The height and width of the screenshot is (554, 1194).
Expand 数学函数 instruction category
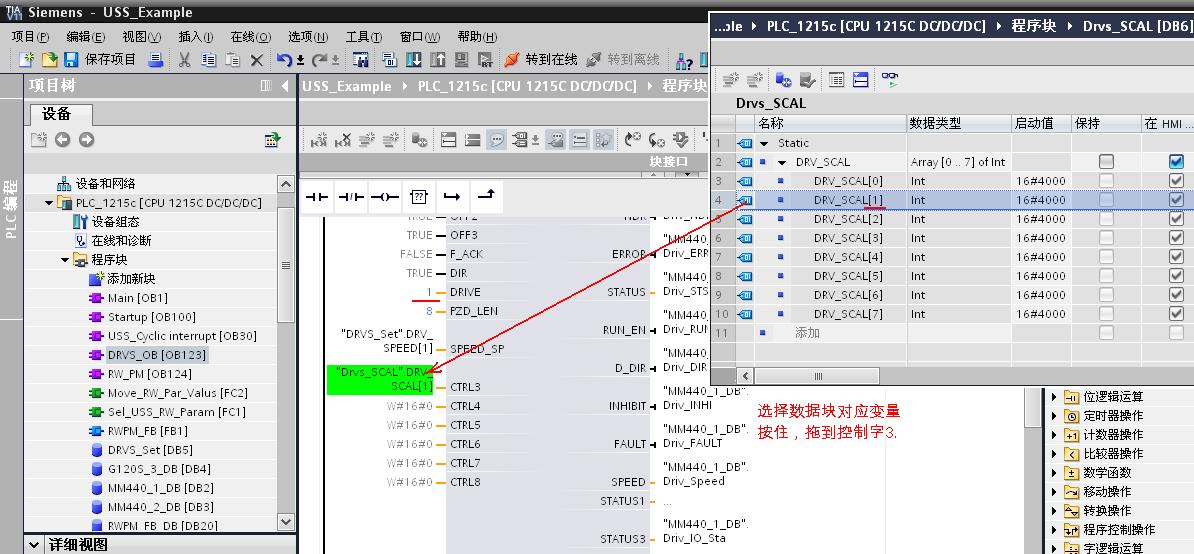point(1054,473)
